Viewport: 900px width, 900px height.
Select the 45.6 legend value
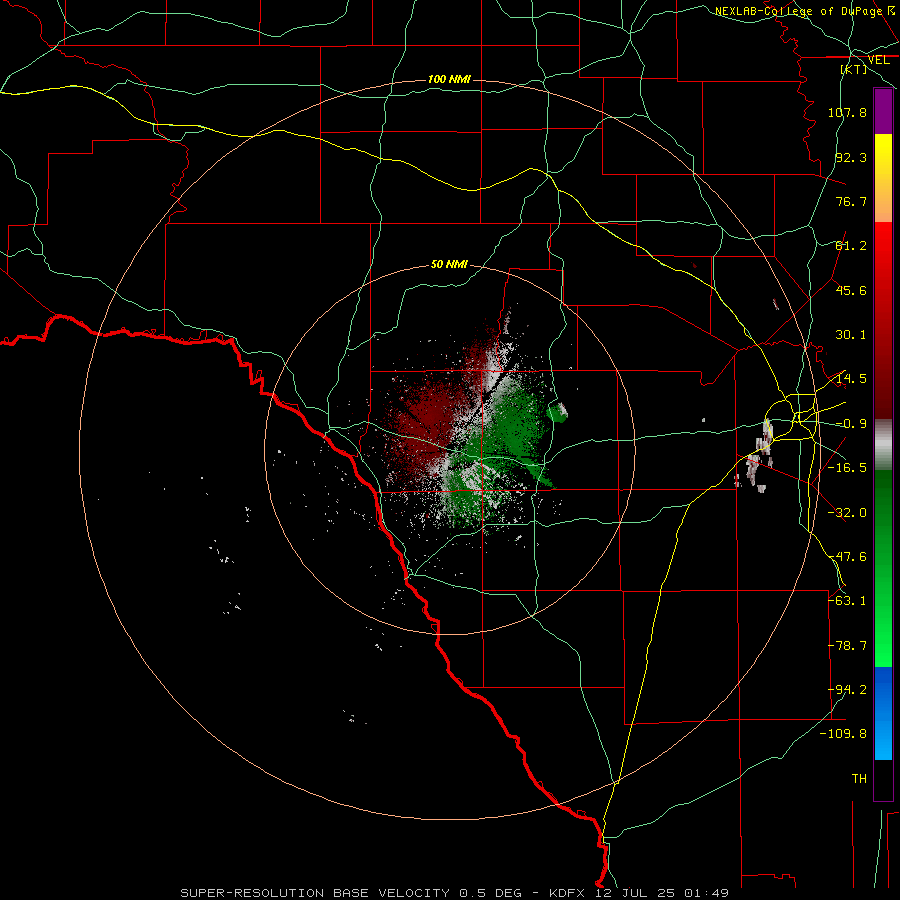[x=851, y=290]
